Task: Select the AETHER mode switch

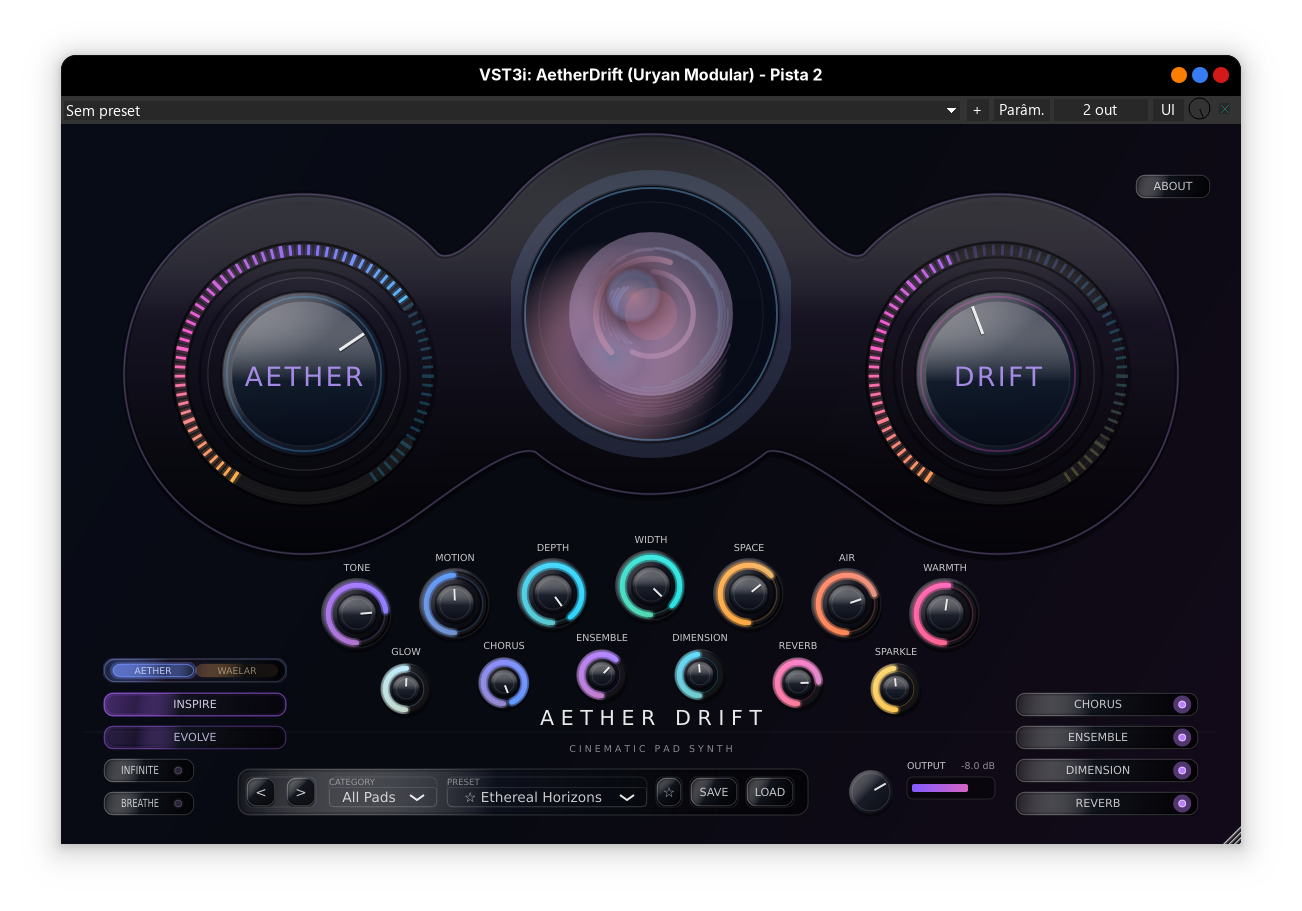Action: click(153, 670)
